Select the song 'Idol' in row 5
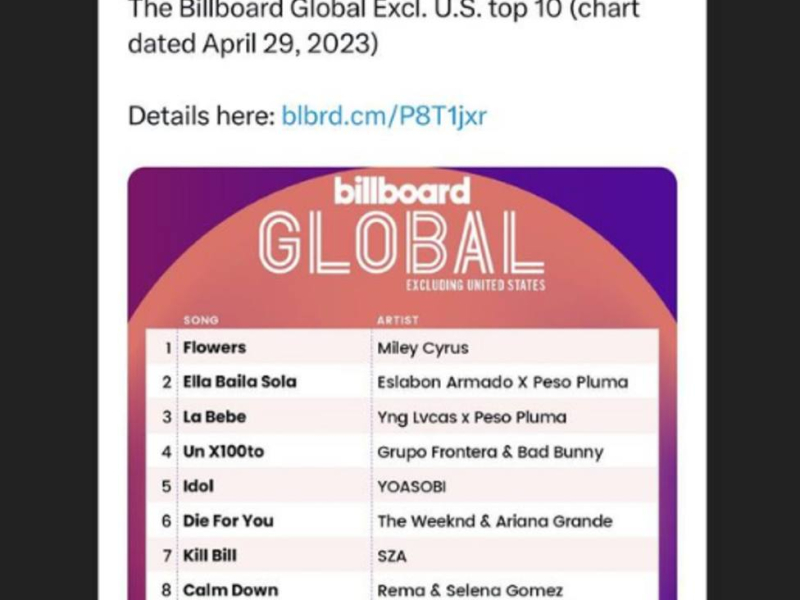Screen dimensions: 800x600 tap(198, 486)
